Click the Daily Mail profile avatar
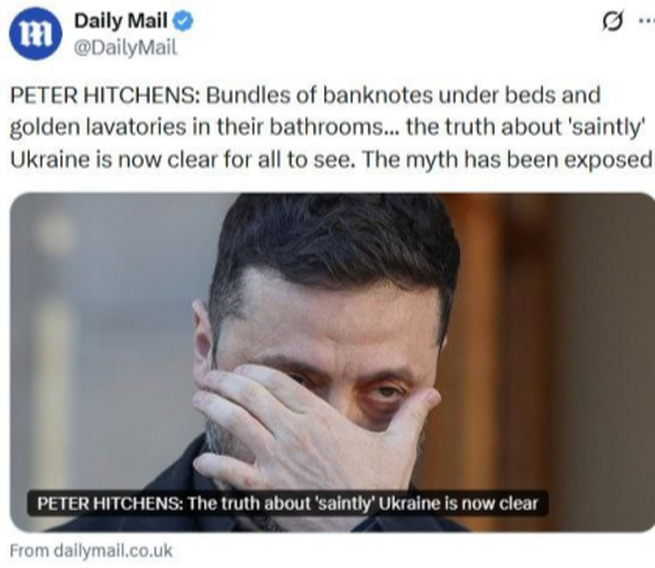655x568 pixels. pyautogui.click(x=36, y=34)
